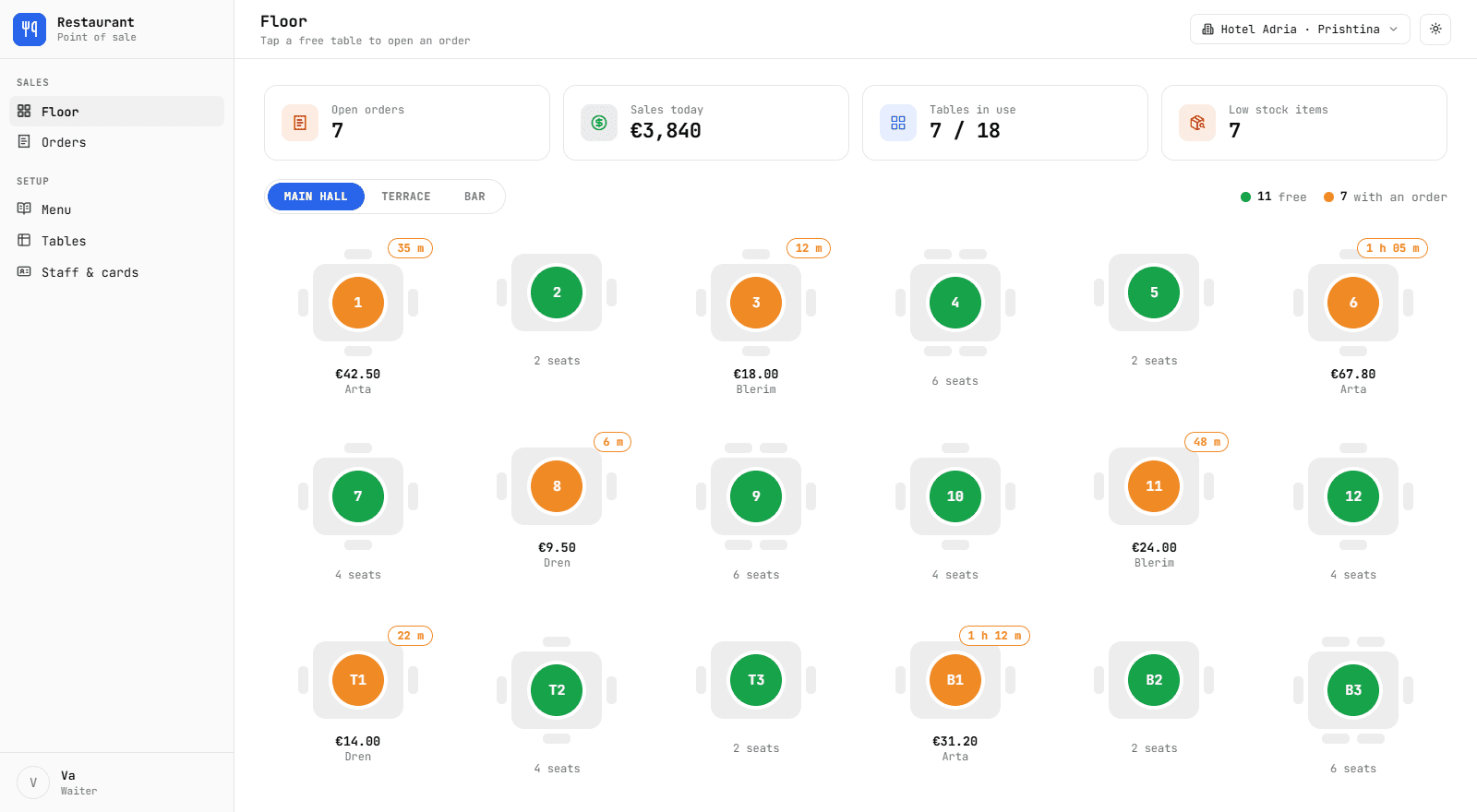
Task: Open Staff & cards settings
Action: click(117, 272)
